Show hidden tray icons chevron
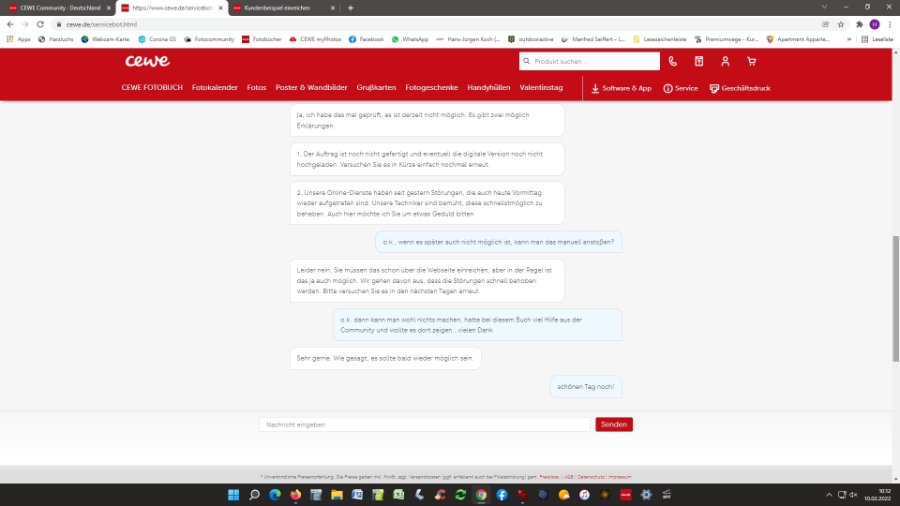 [x=829, y=495]
